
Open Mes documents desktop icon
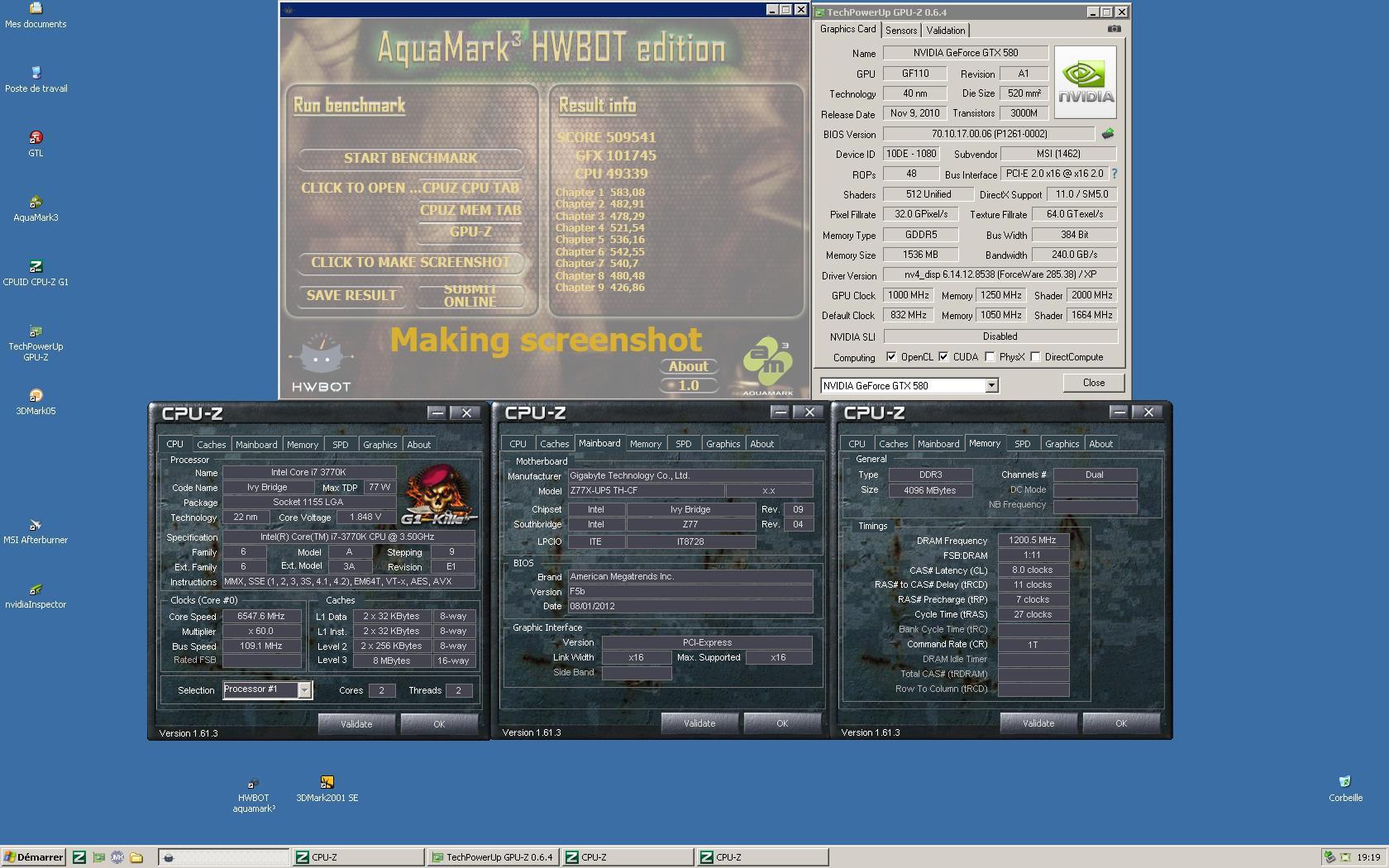click(36, 15)
